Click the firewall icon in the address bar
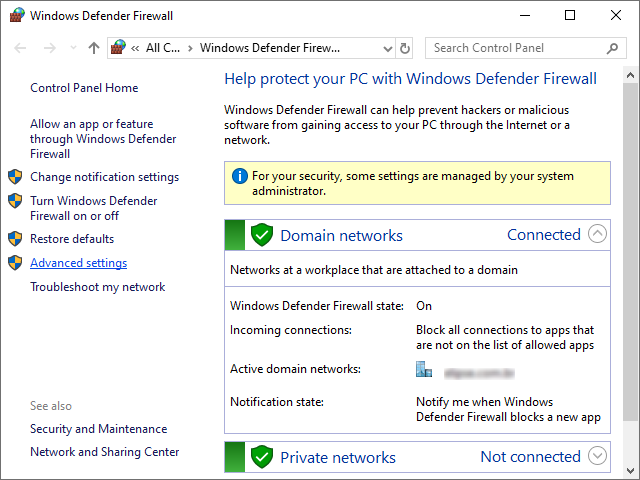The height and width of the screenshot is (480, 640). [x=120, y=48]
